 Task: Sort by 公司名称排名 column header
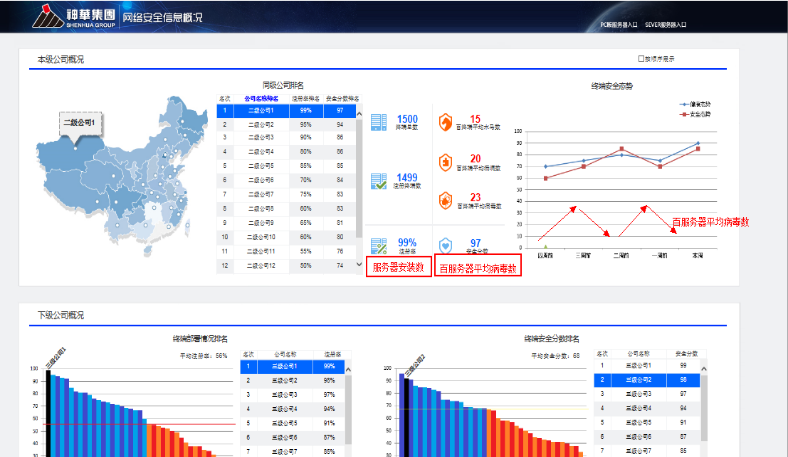pos(261,99)
